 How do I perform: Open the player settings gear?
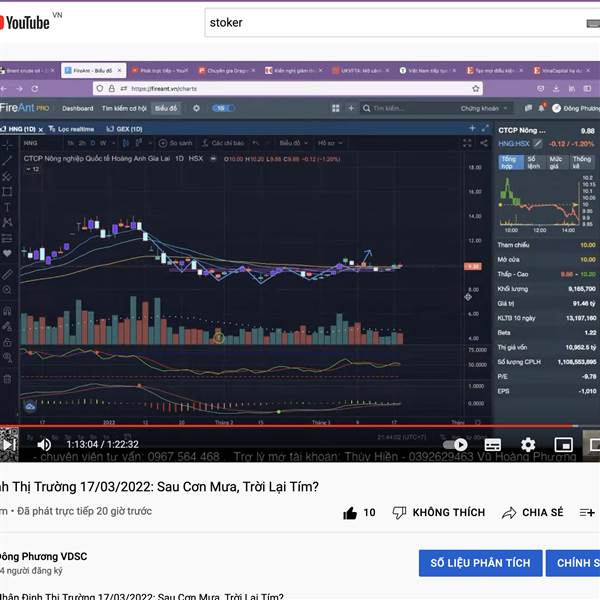(528, 445)
